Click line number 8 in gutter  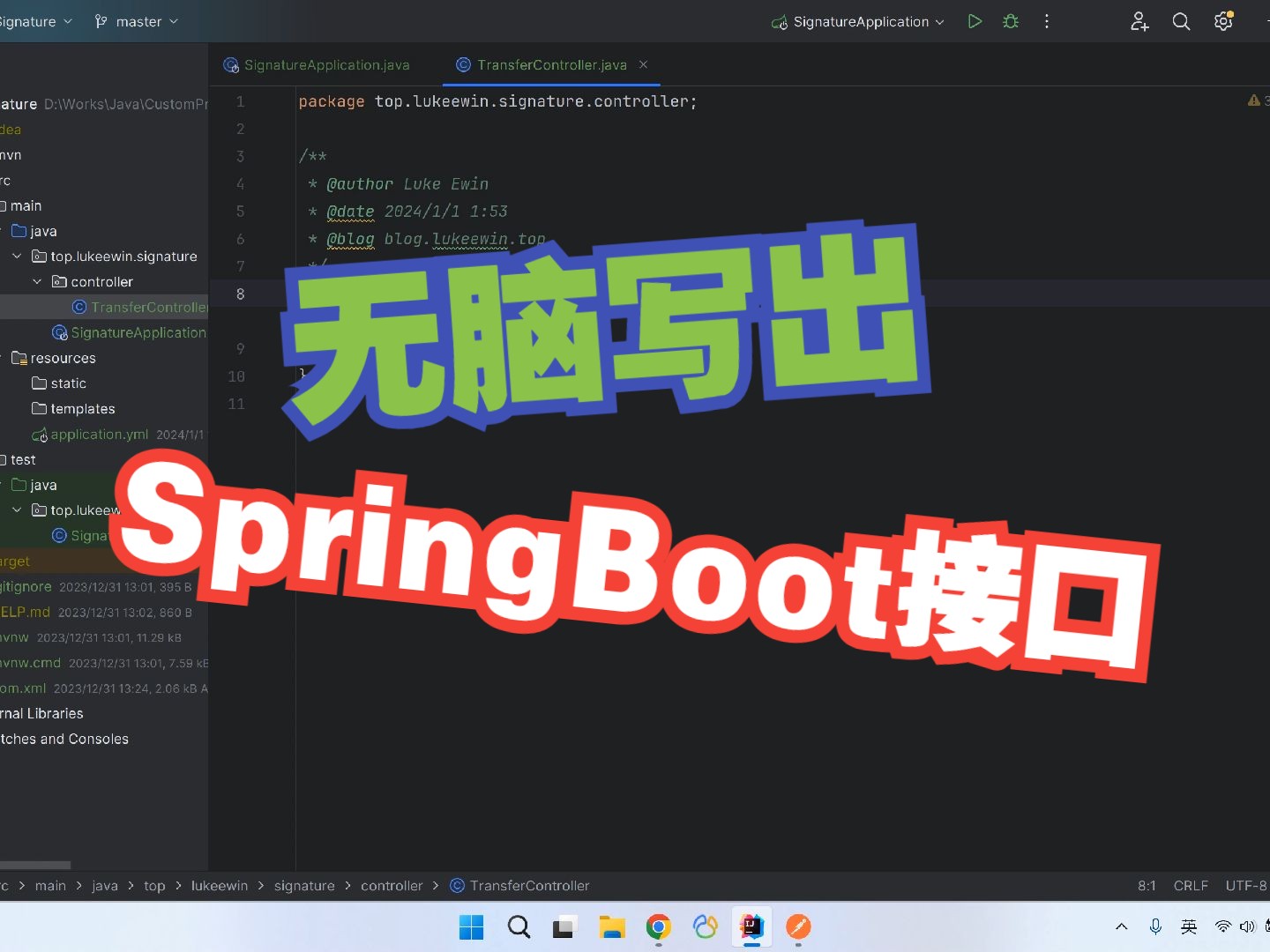[x=240, y=294]
